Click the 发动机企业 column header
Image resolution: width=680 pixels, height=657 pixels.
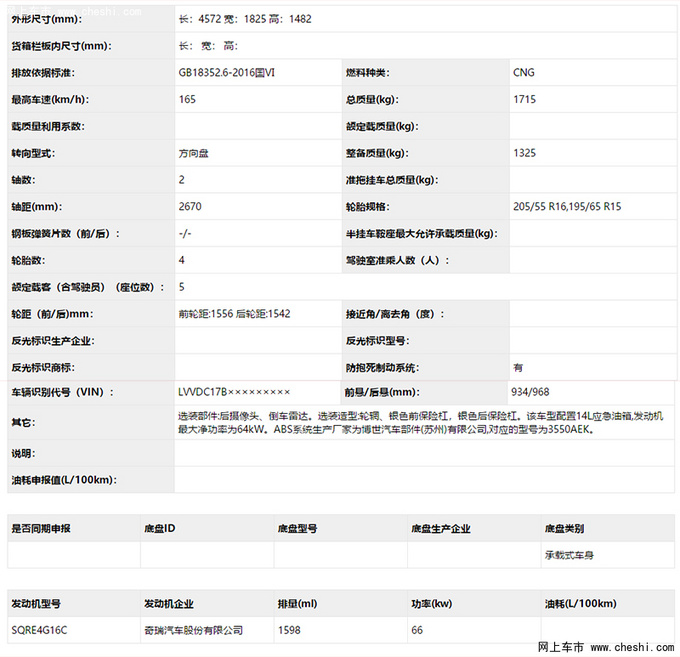point(169,604)
